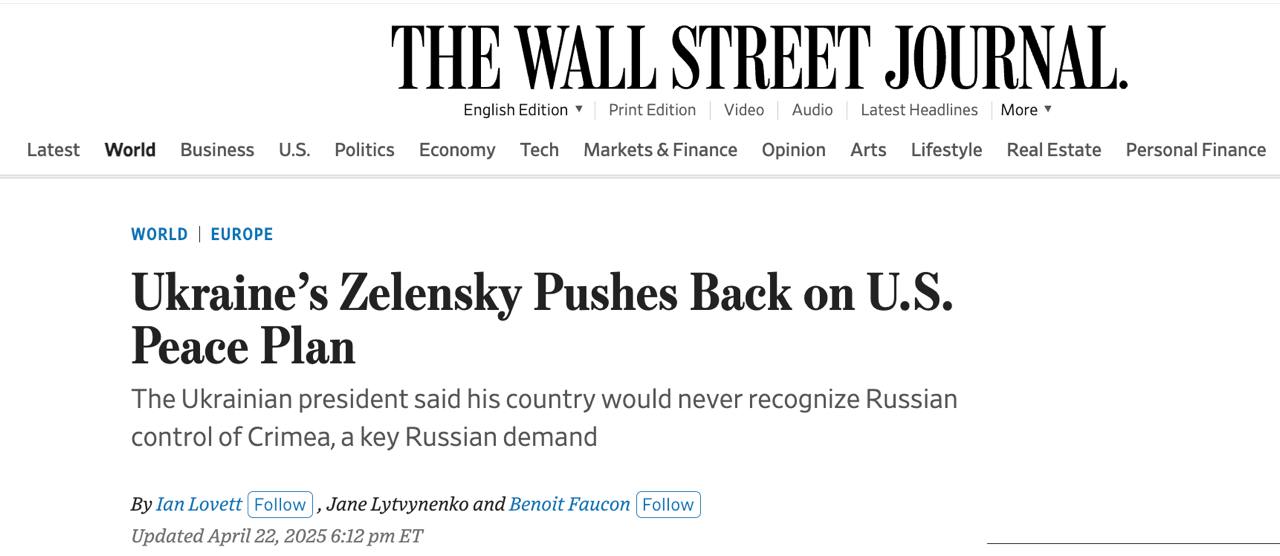
Task: Open the Audio section
Action: pyautogui.click(x=812, y=110)
